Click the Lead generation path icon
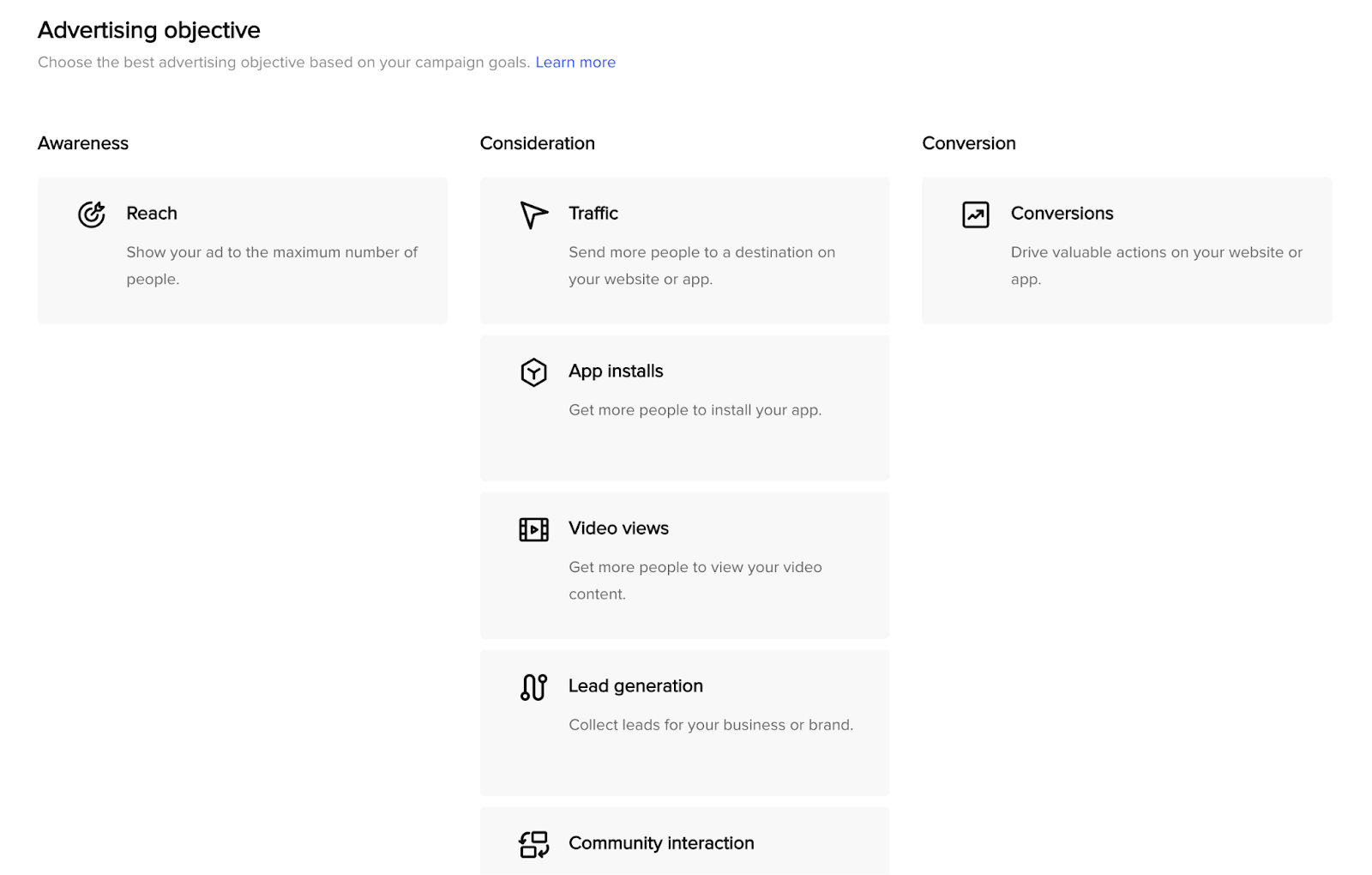This screenshot has width=1372, height=875. click(533, 687)
